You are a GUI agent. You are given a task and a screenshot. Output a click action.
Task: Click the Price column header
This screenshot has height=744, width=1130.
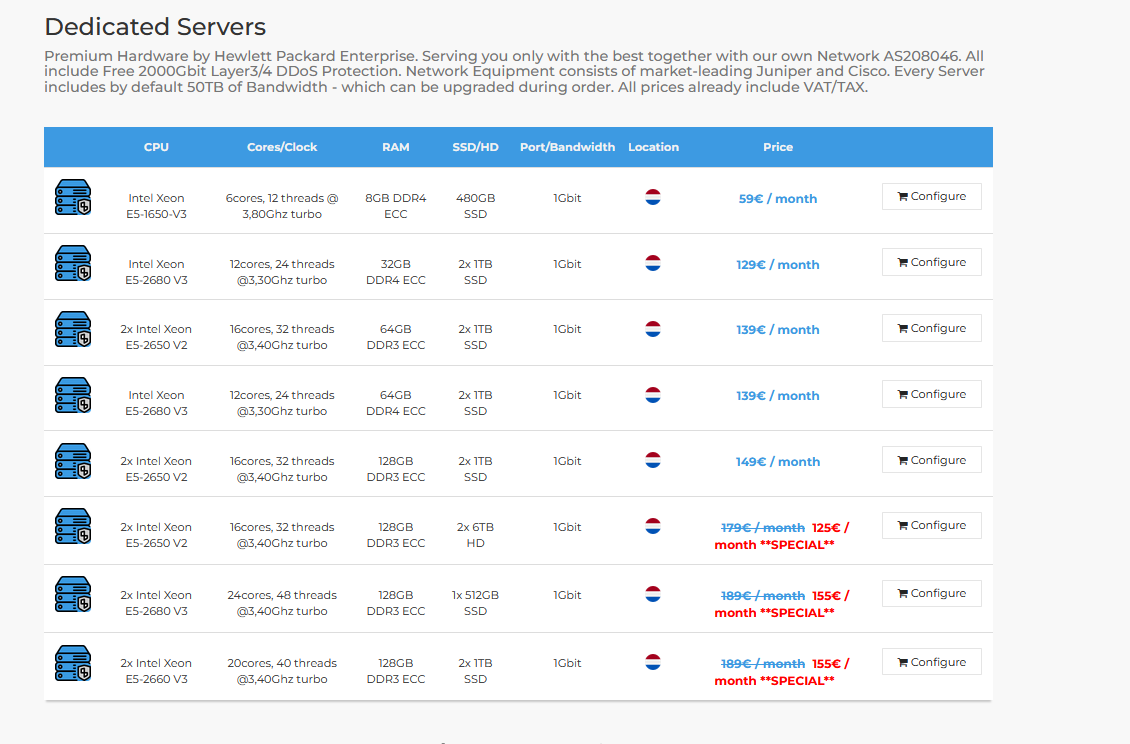pos(777,147)
